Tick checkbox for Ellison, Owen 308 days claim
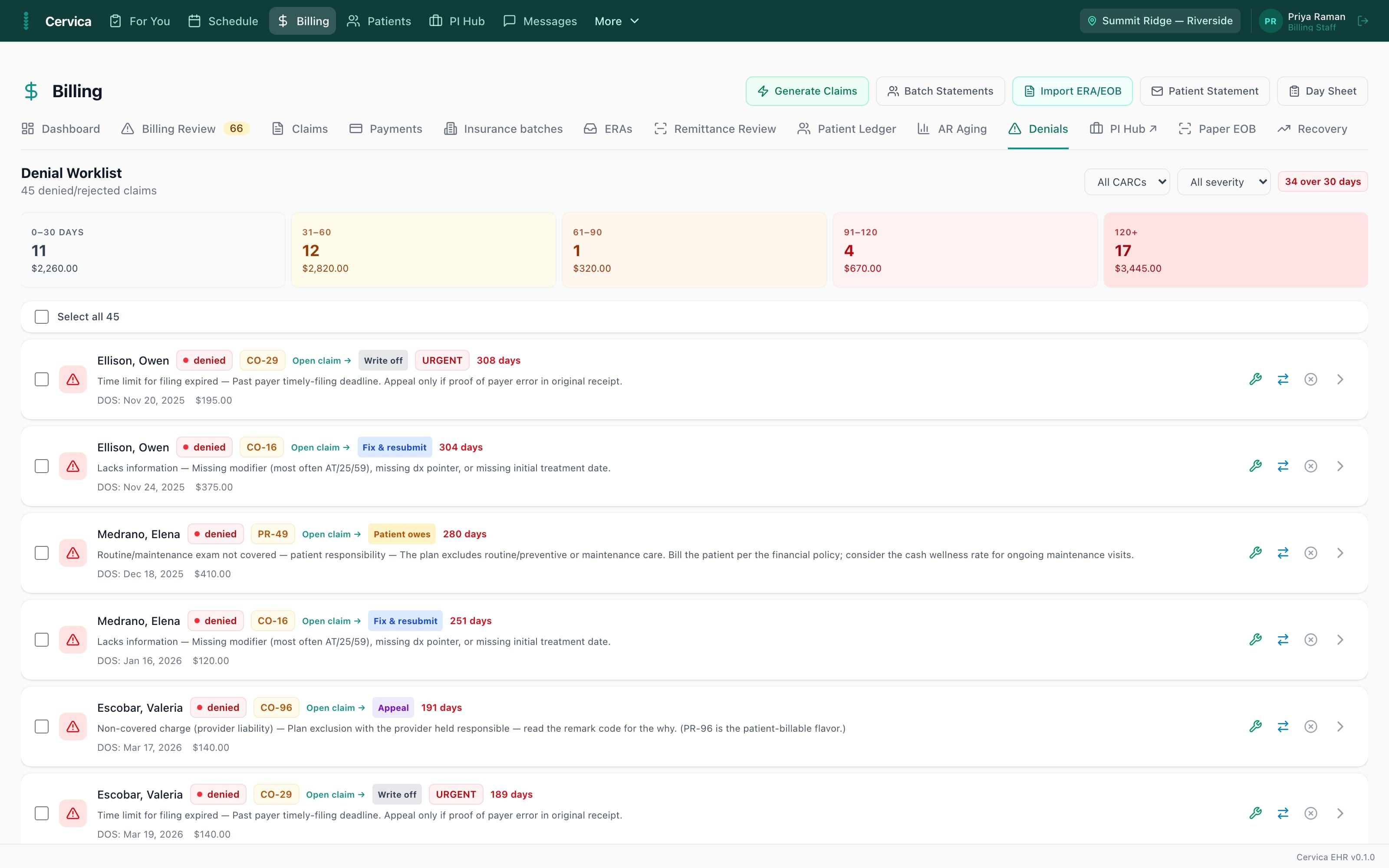The width and height of the screenshot is (1389, 868). [41, 379]
